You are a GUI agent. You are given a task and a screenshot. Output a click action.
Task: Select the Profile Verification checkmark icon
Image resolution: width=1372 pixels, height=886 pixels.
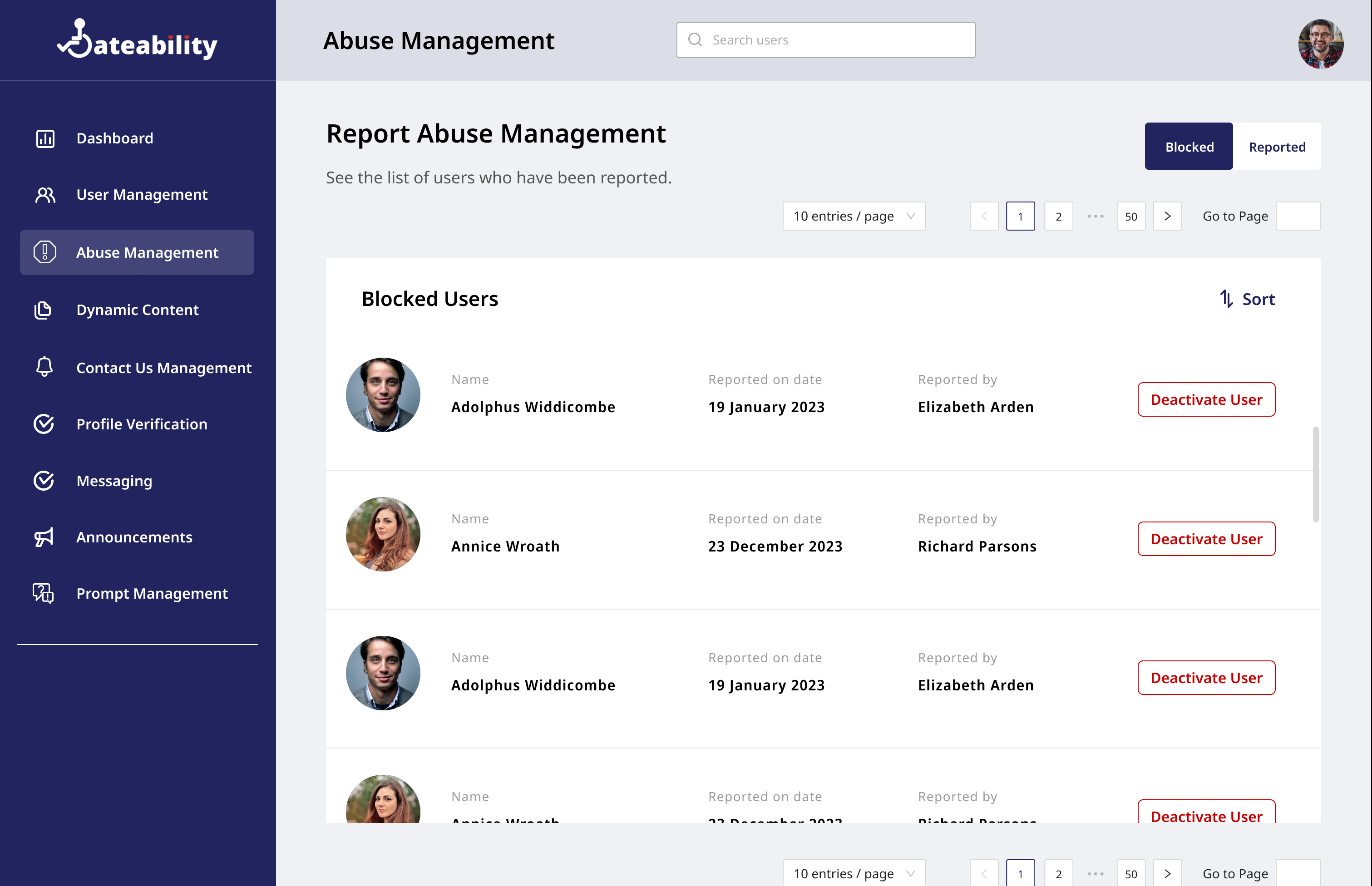(x=44, y=424)
